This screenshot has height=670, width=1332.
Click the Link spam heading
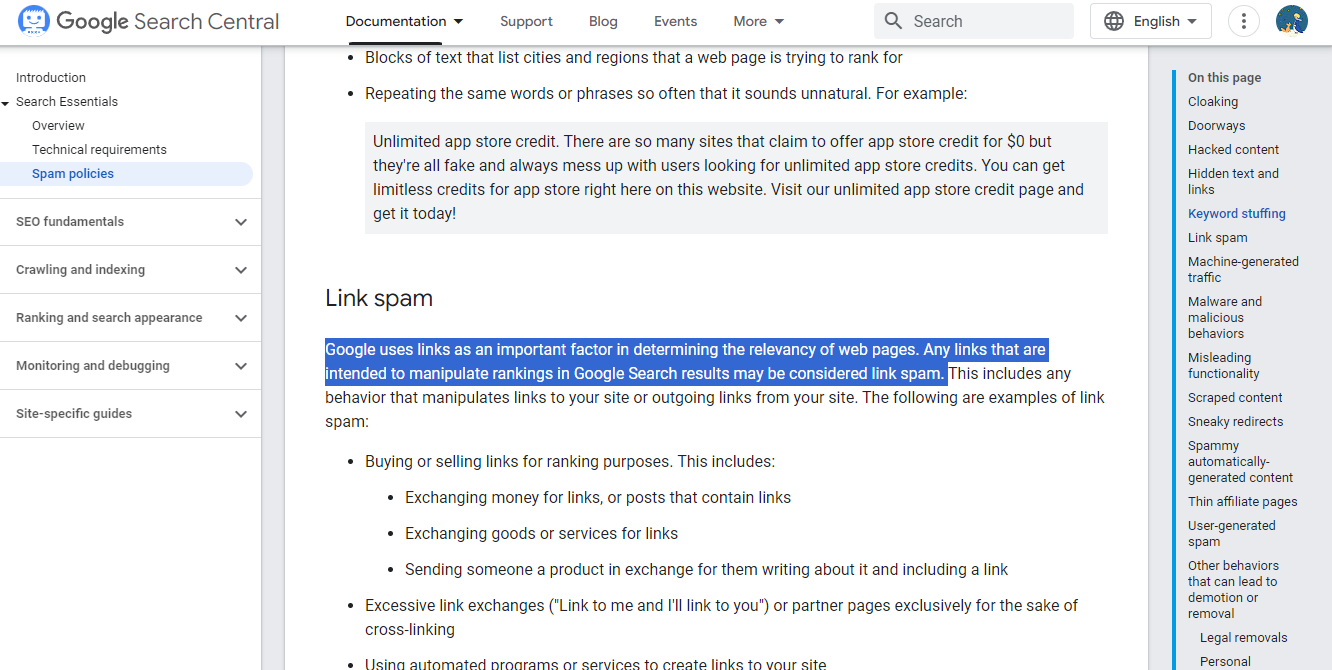coord(379,298)
